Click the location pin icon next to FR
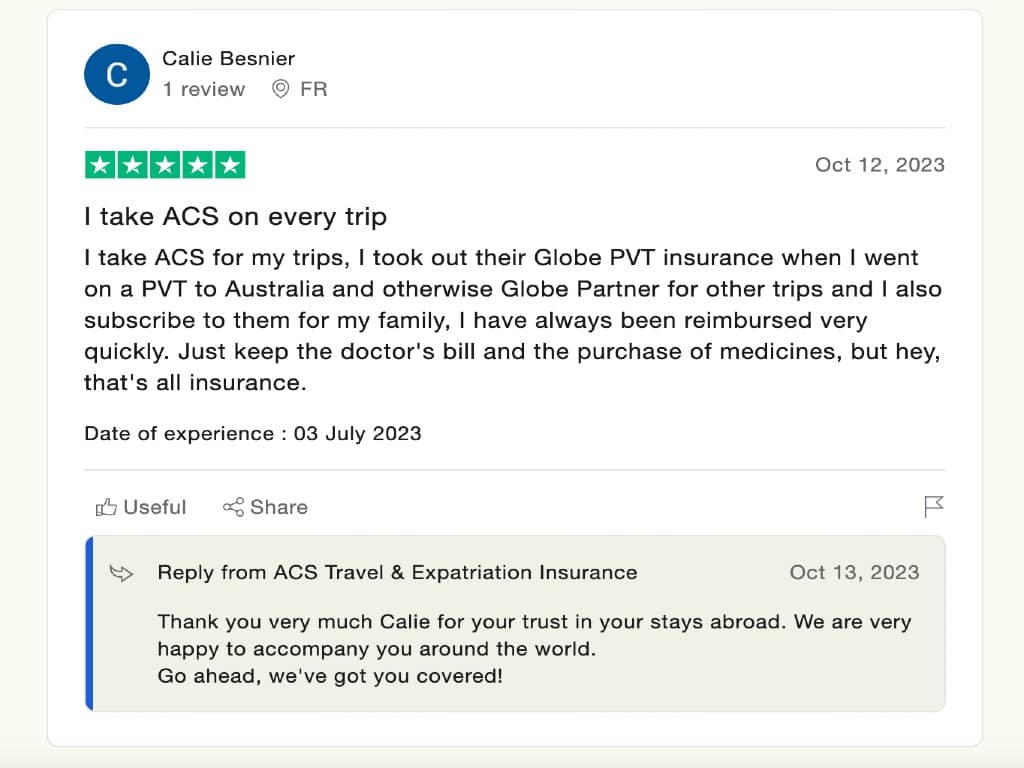 click(280, 89)
